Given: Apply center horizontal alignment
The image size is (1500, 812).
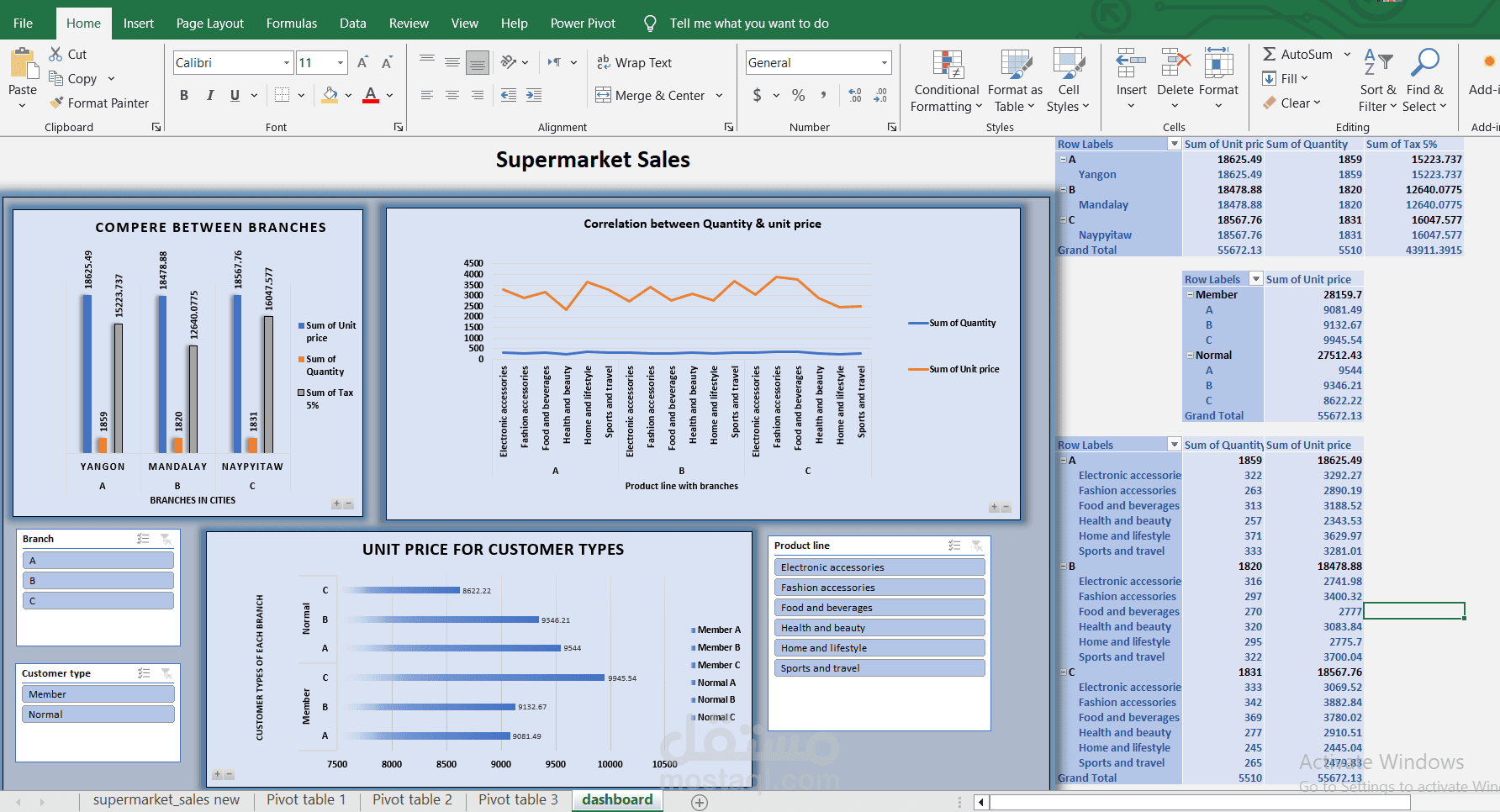Looking at the screenshot, I should 452,95.
